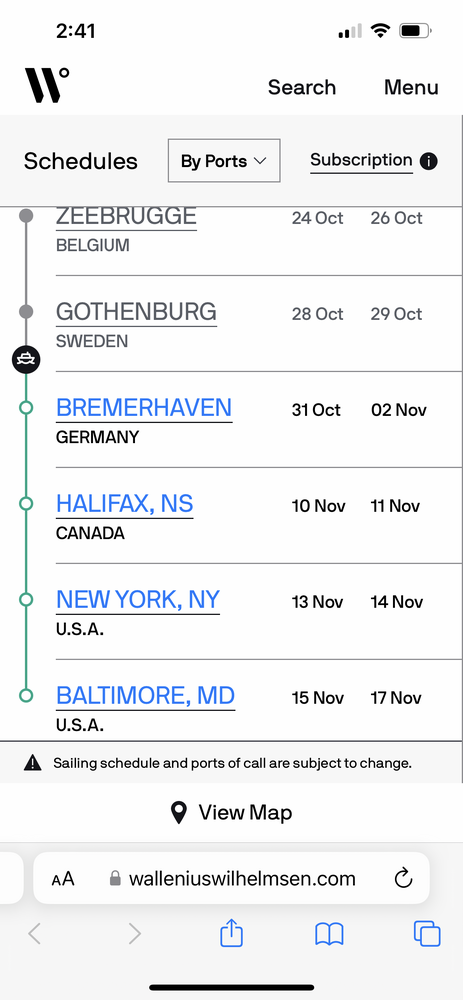Open the Safari share sheet icon
Viewport: 463px width, 1000px height.
tap(232, 933)
